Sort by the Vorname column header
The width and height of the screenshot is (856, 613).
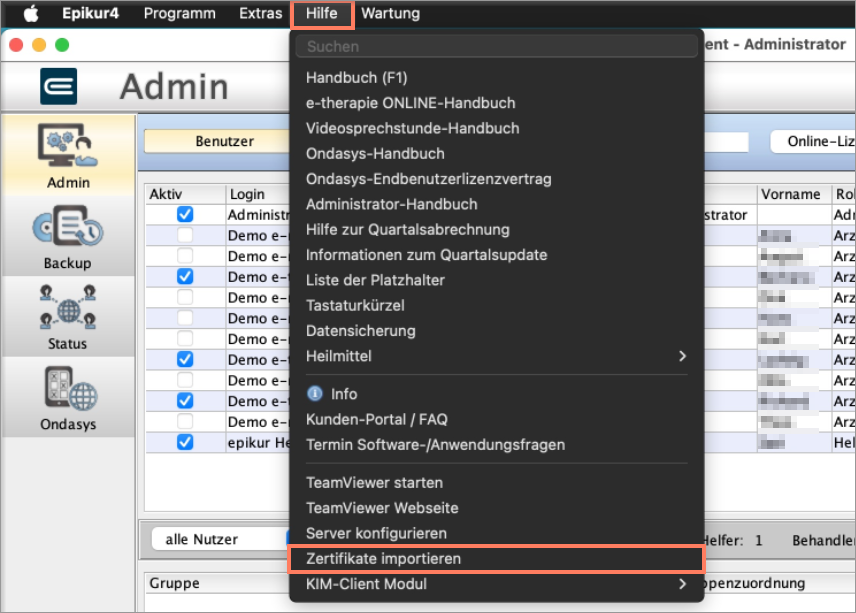[x=793, y=194]
